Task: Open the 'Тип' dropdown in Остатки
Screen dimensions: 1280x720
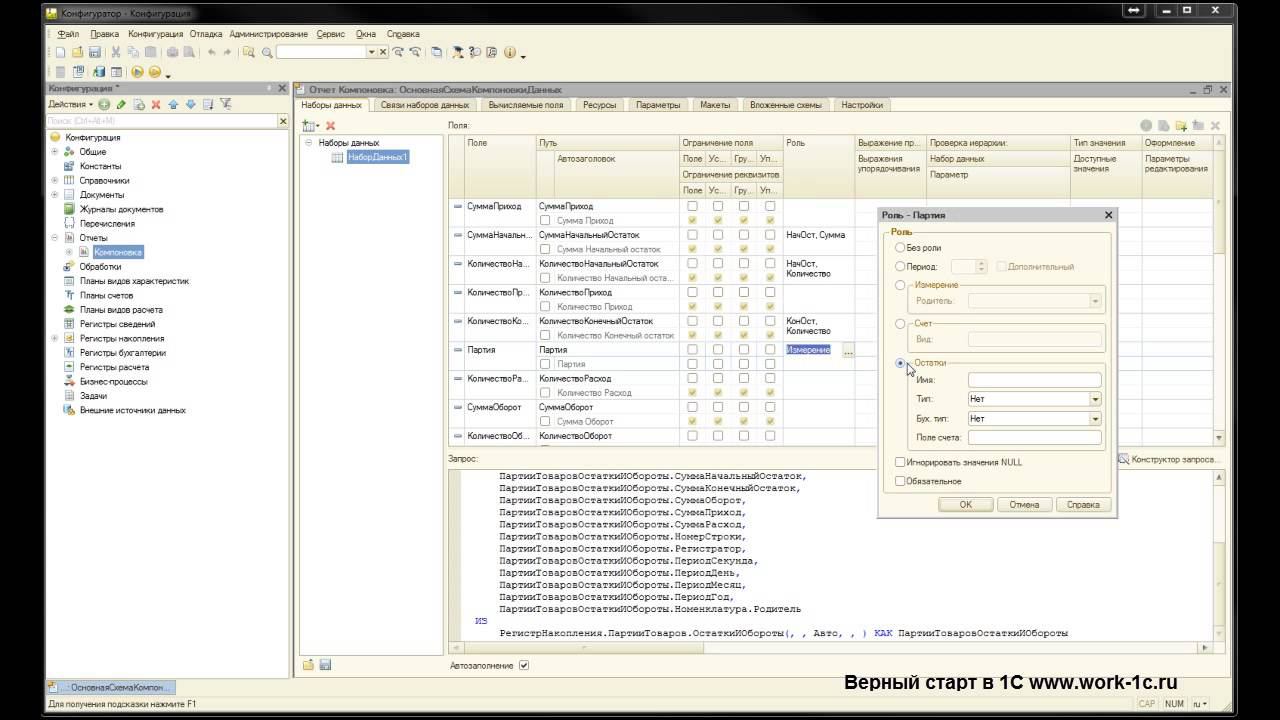Action: (x=1095, y=399)
